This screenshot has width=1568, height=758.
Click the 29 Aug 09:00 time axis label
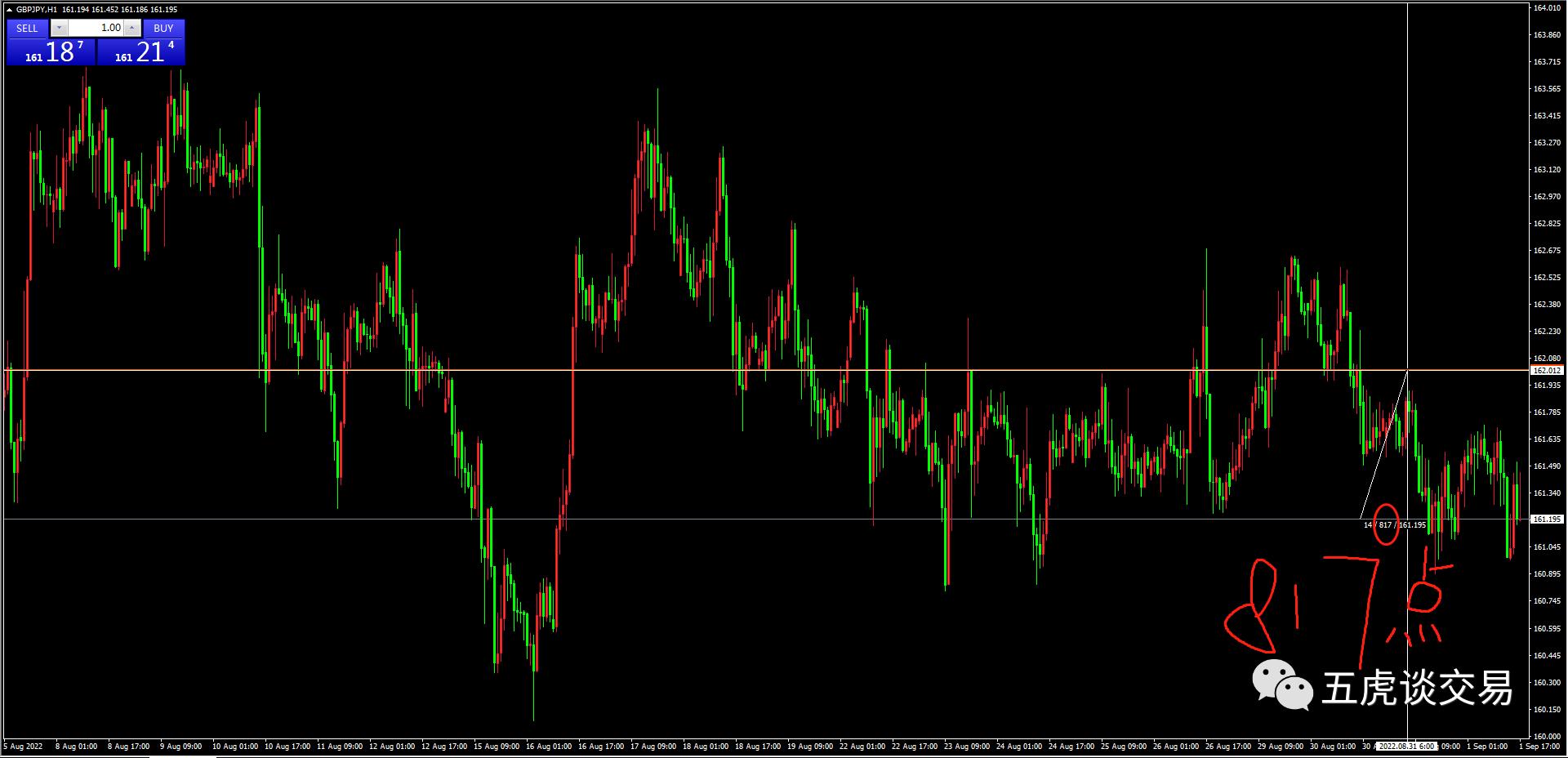point(1281,747)
